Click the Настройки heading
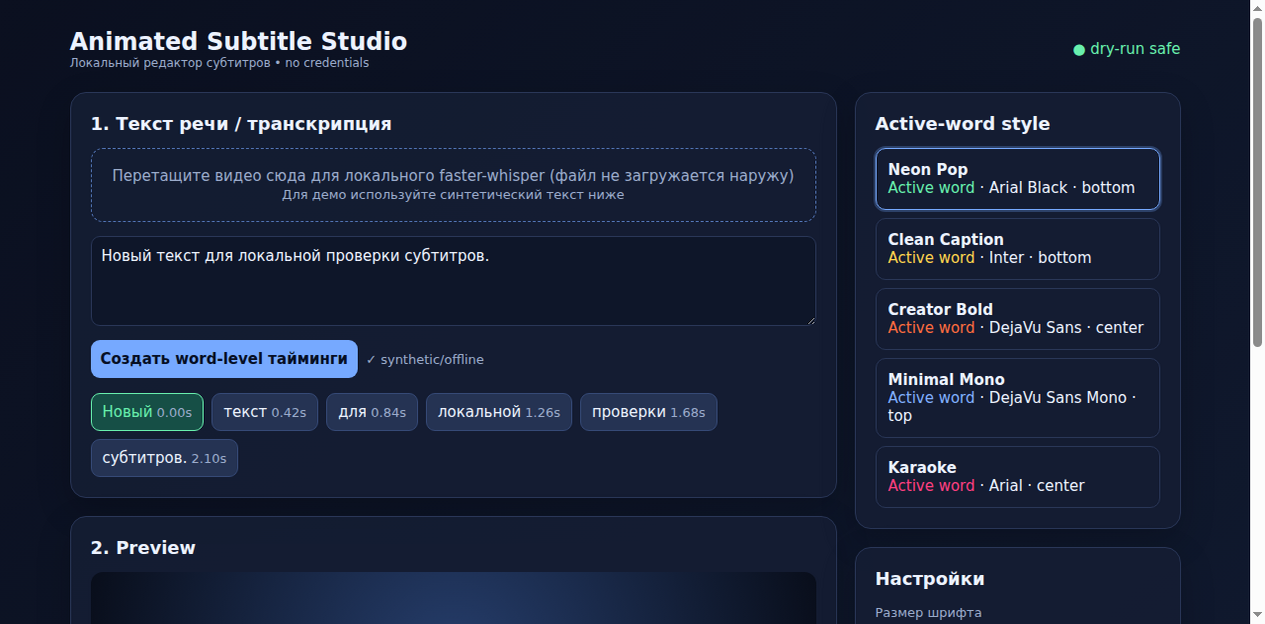The height and width of the screenshot is (624, 1265). (x=930, y=579)
